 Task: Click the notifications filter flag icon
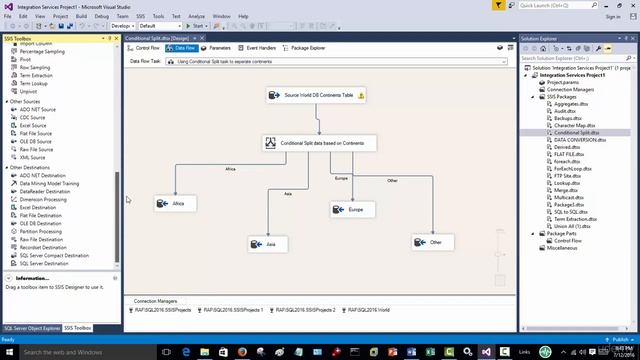point(498,5)
